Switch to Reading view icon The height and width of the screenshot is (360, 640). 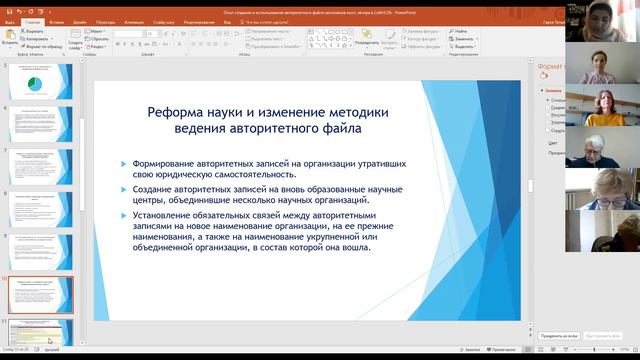[x=553, y=349]
